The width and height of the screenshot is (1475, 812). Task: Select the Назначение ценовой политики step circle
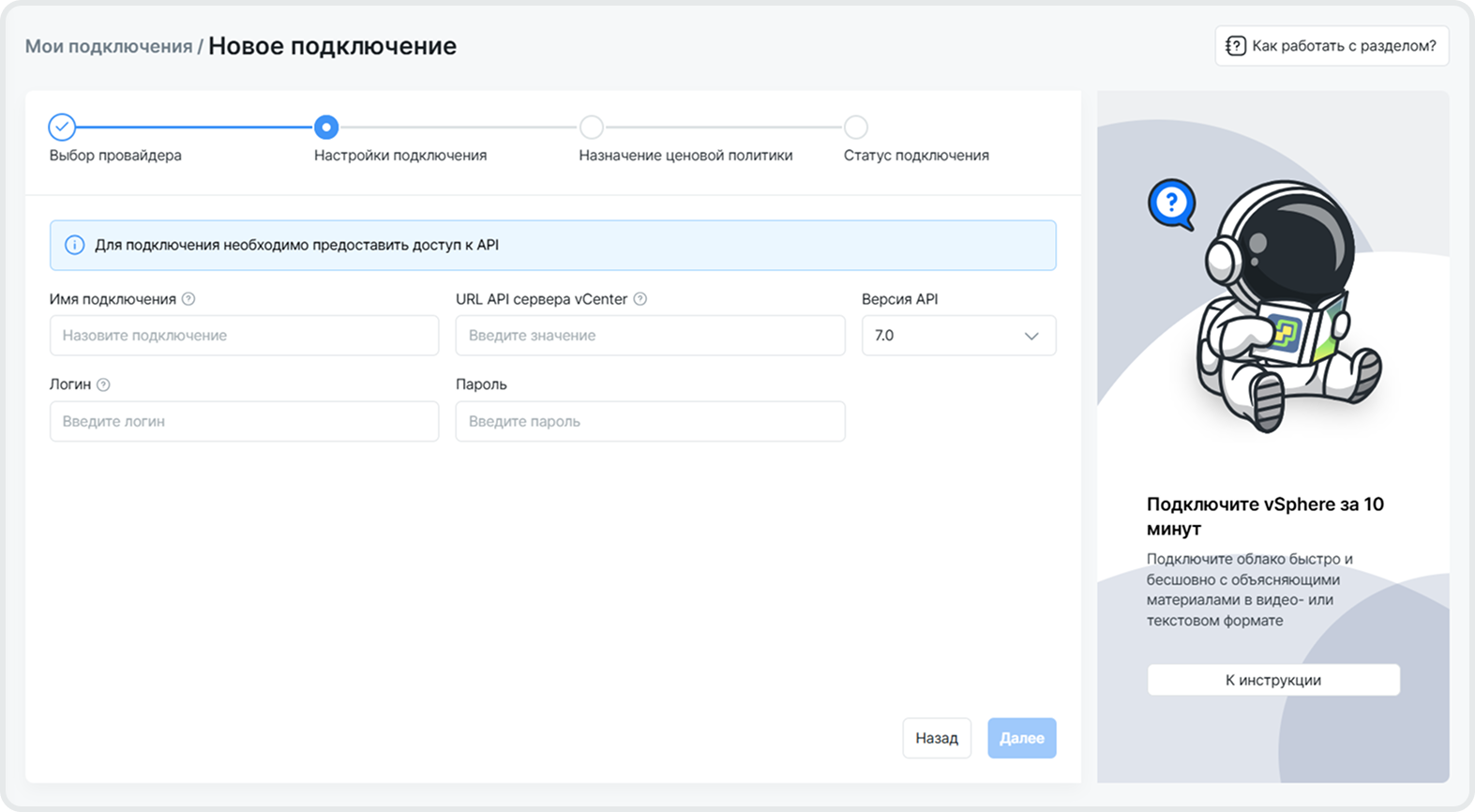(591, 127)
